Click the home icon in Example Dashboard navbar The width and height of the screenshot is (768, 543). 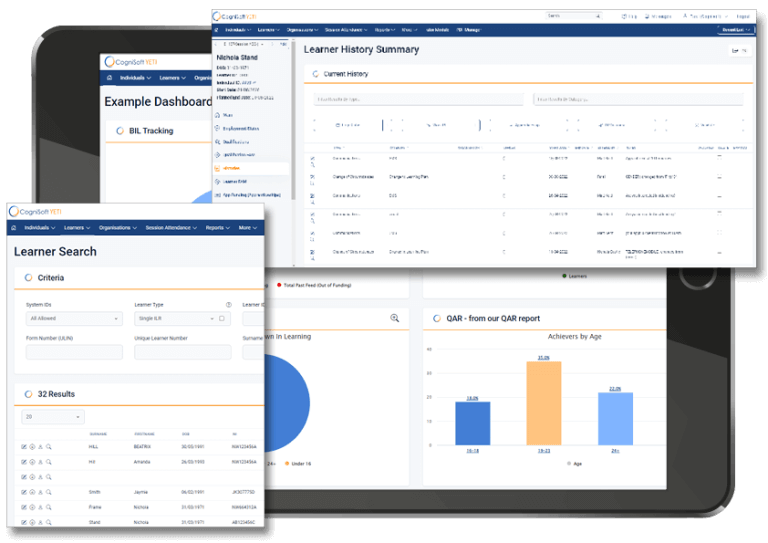[x=109, y=78]
